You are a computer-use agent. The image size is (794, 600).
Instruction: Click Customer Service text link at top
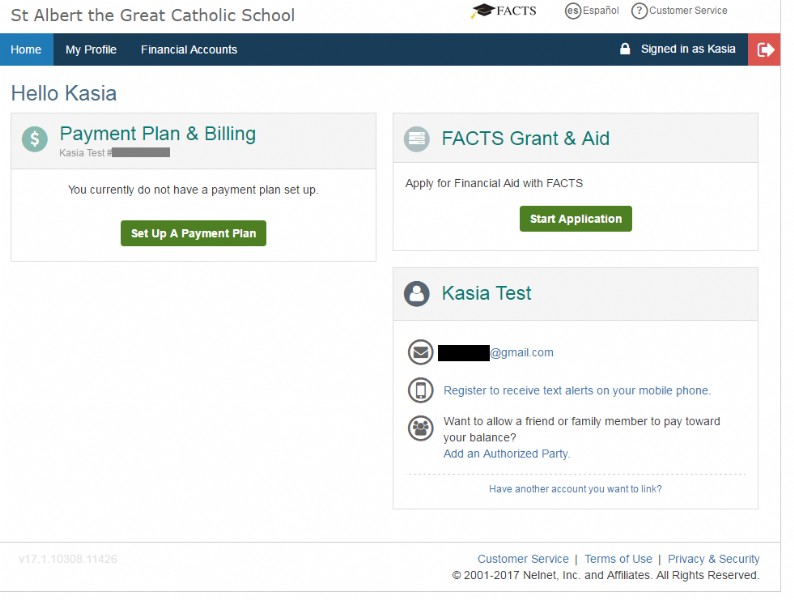click(x=688, y=11)
